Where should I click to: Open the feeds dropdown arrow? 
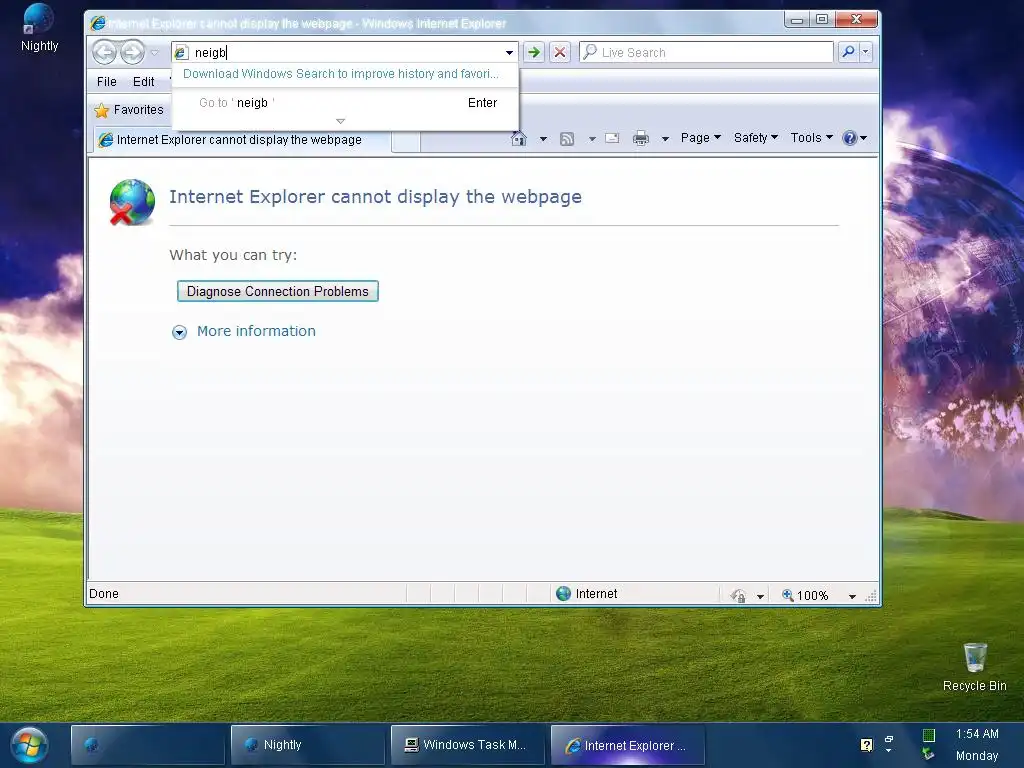592,138
